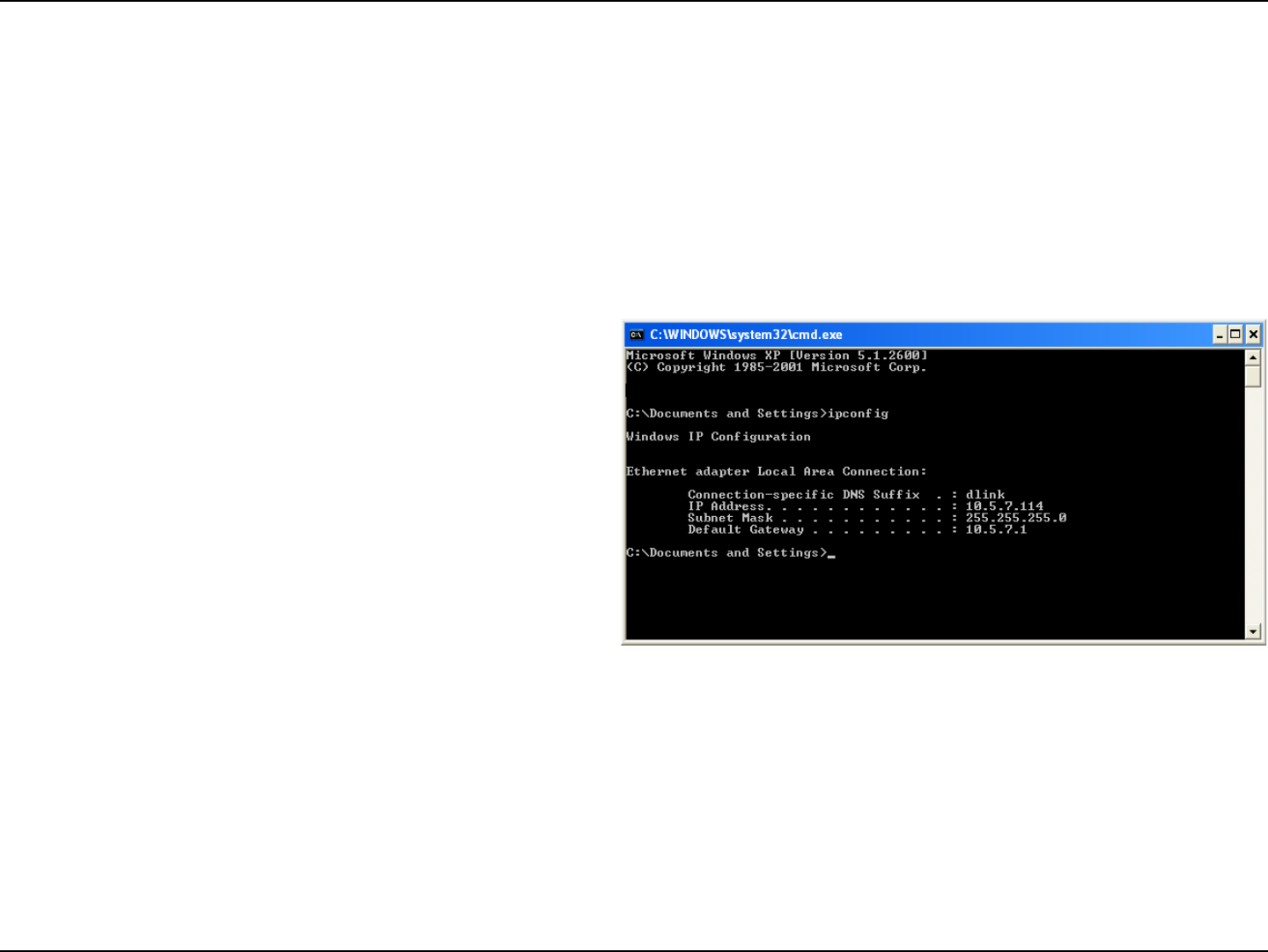Click the Ethernet adapter Local Area Connection line
This screenshot has width=1268, height=952.
point(776,472)
